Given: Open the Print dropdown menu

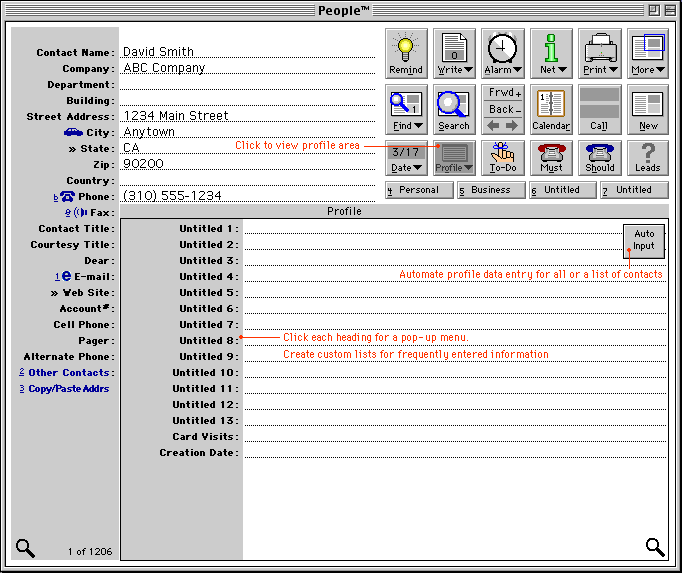Looking at the screenshot, I should click(x=599, y=53).
